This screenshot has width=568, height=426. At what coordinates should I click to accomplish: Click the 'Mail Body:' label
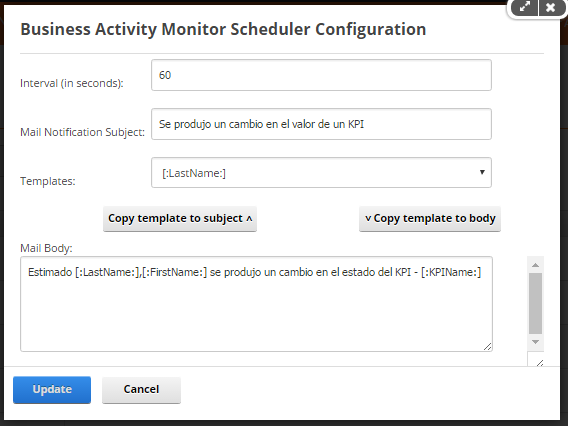point(46,248)
